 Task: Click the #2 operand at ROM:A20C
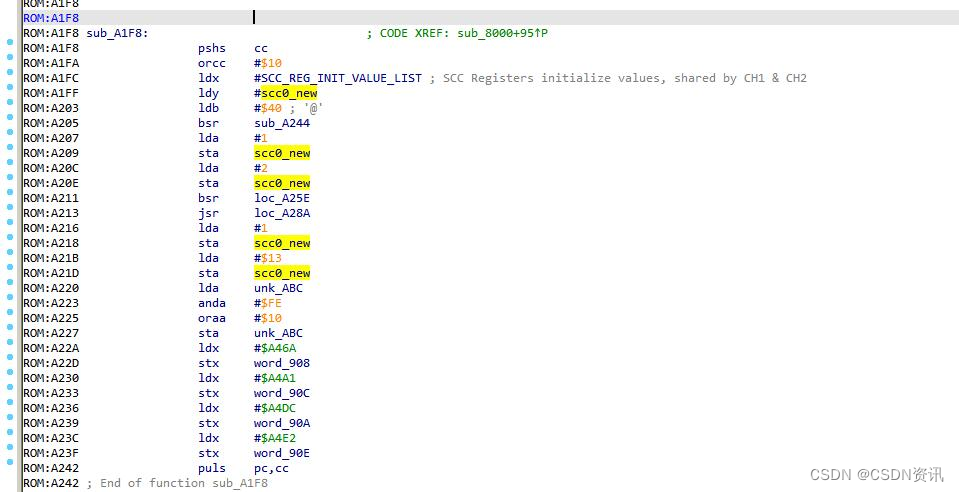(261, 168)
